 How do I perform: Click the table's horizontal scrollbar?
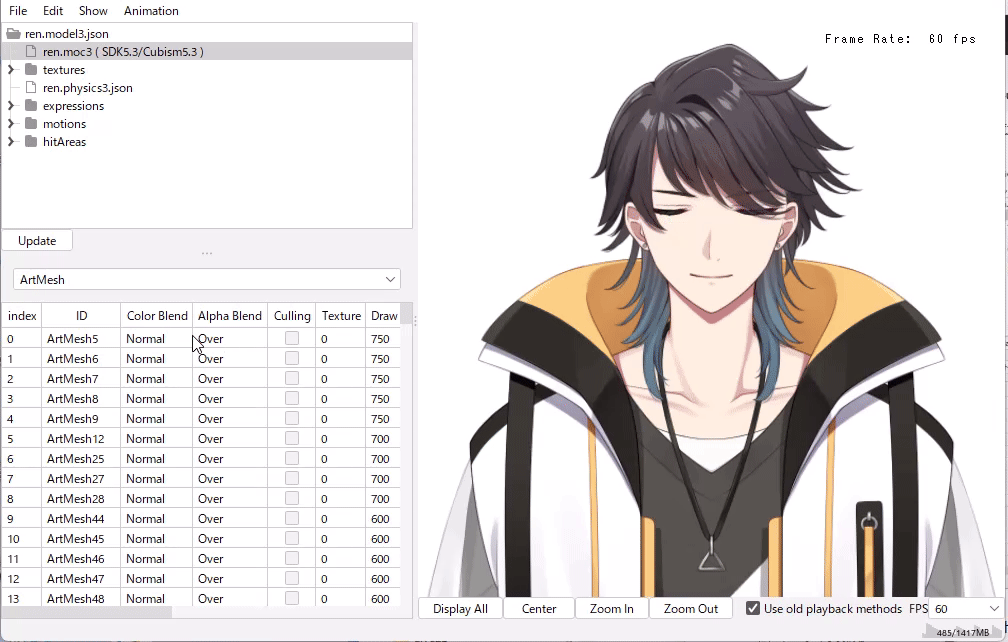90,612
